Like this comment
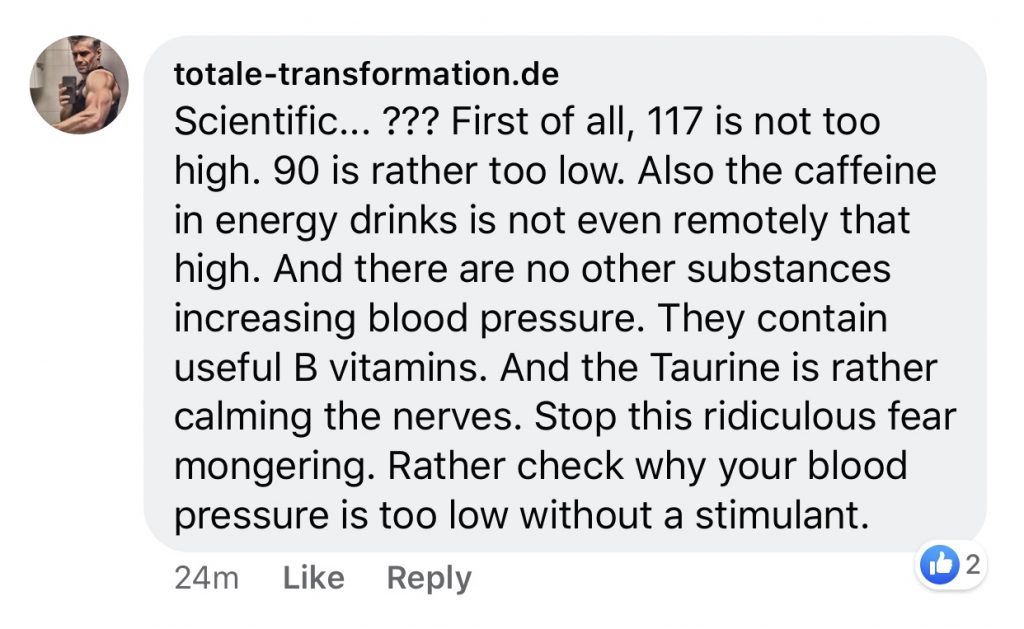Image resolution: width=1024 pixels, height=629 pixels. (313, 578)
